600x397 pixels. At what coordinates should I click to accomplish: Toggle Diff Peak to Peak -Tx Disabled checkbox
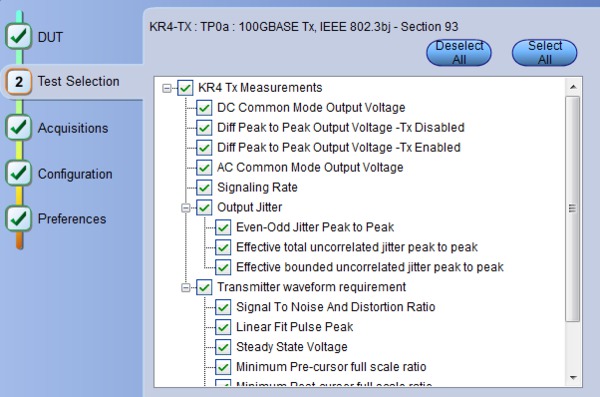point(204,128)
